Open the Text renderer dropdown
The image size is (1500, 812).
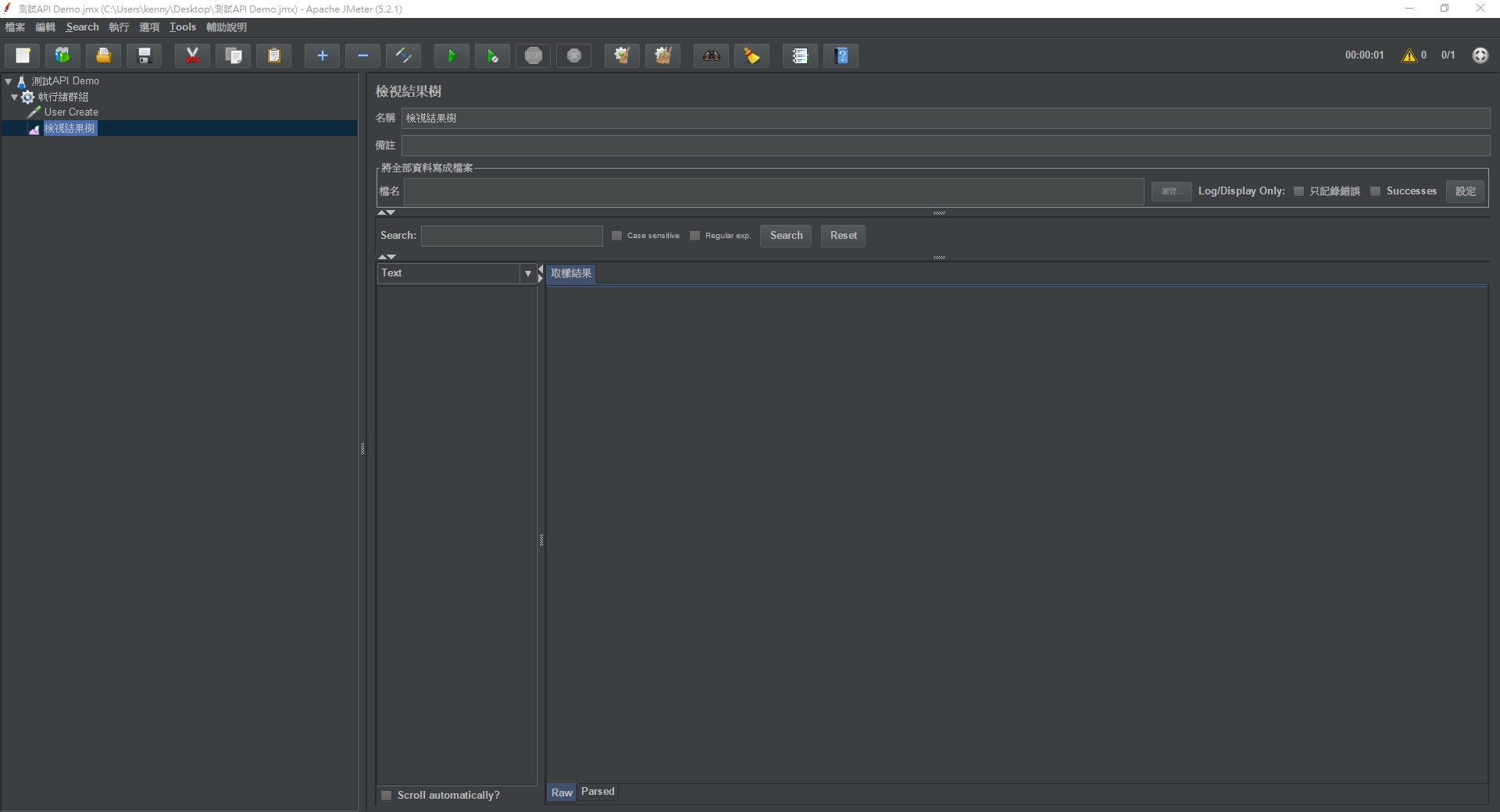point(527,273)
